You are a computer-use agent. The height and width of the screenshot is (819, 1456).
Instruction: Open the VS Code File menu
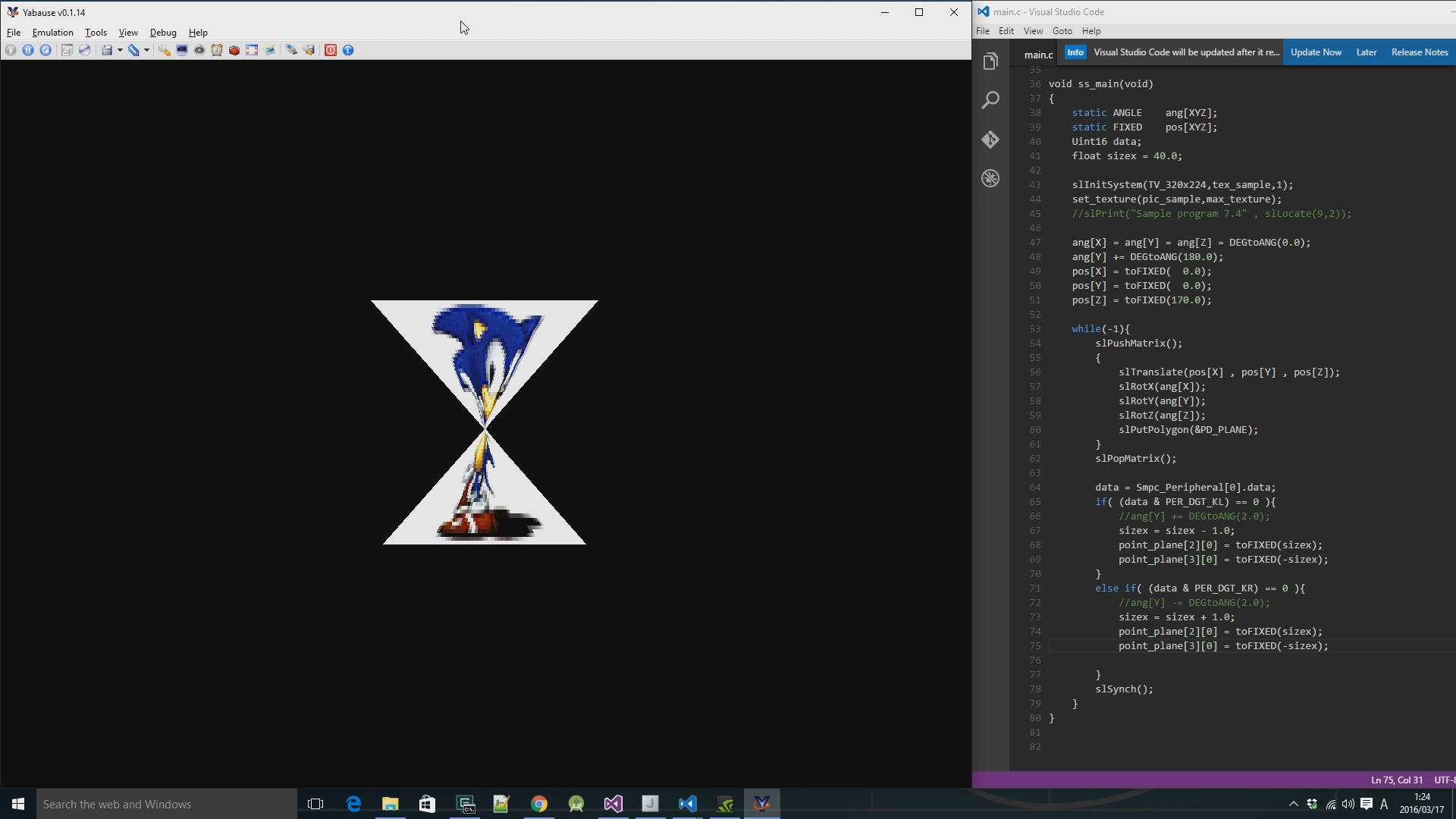click(983, 31)
